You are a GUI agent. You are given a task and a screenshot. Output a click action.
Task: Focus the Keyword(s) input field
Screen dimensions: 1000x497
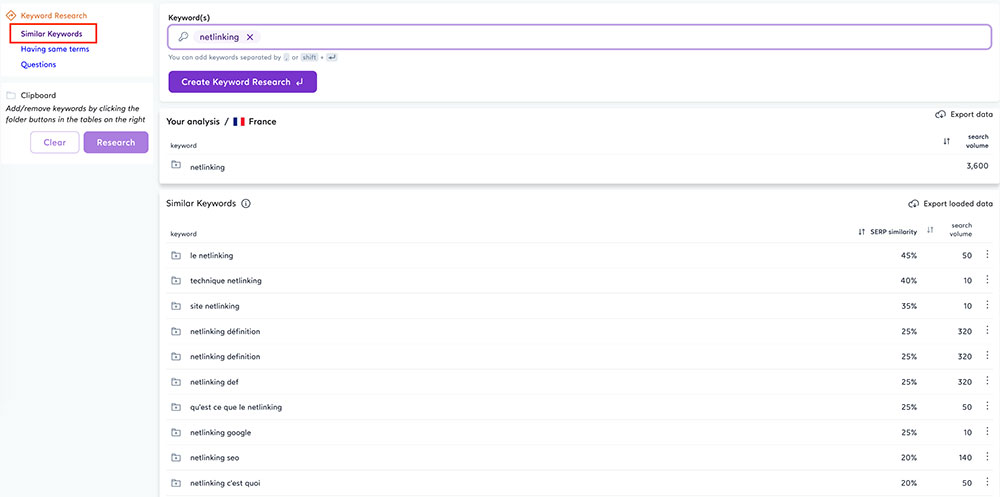coord(580,37)
